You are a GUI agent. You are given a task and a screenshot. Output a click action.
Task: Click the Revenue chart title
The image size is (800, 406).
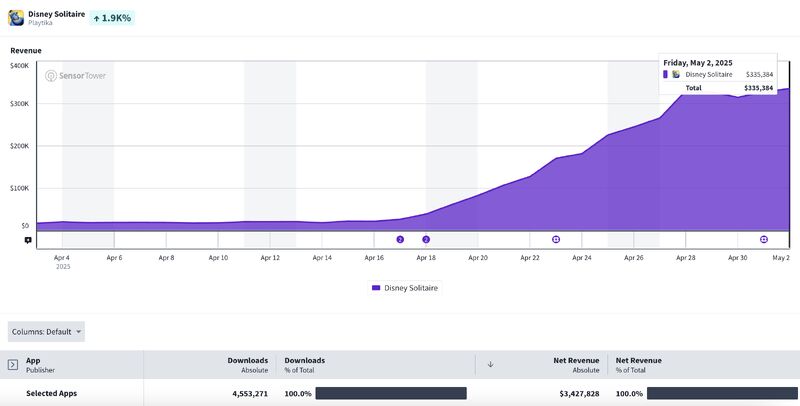(26, 50)
